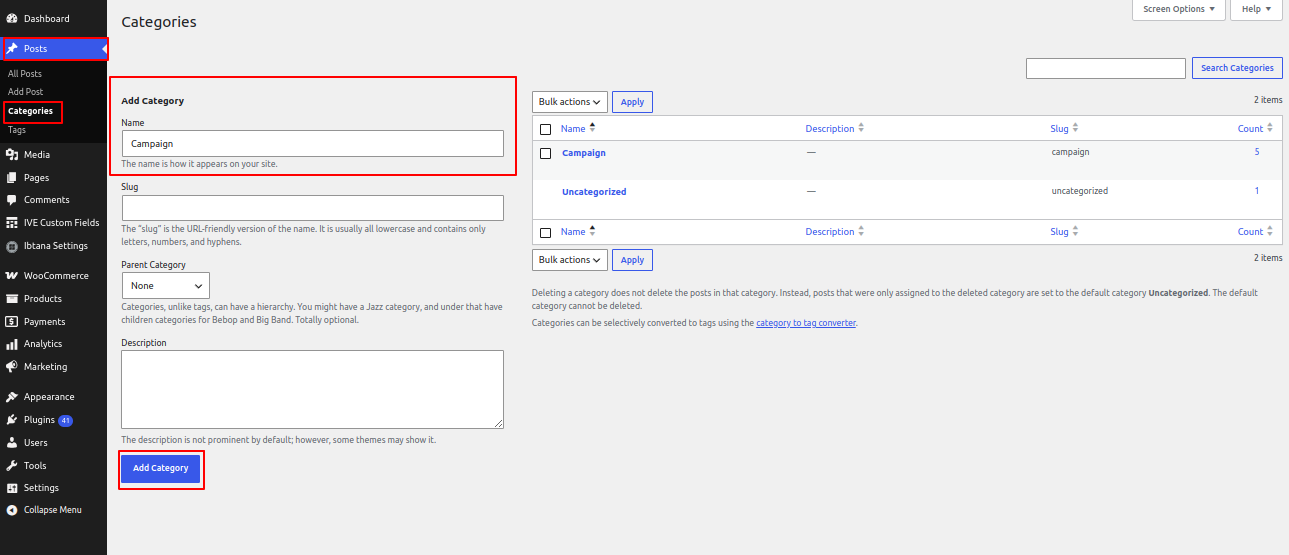
Task: Click sort arrows beside top Count header
Action: pyautogui.click(x=1270, y=128)
